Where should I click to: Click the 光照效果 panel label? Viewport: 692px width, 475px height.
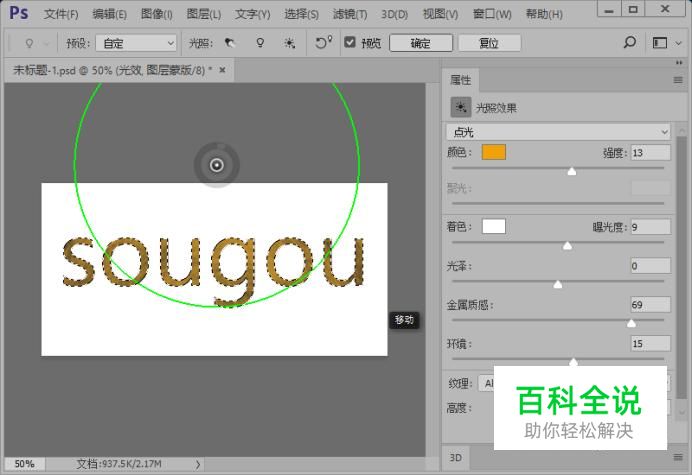tap(496, 108)
